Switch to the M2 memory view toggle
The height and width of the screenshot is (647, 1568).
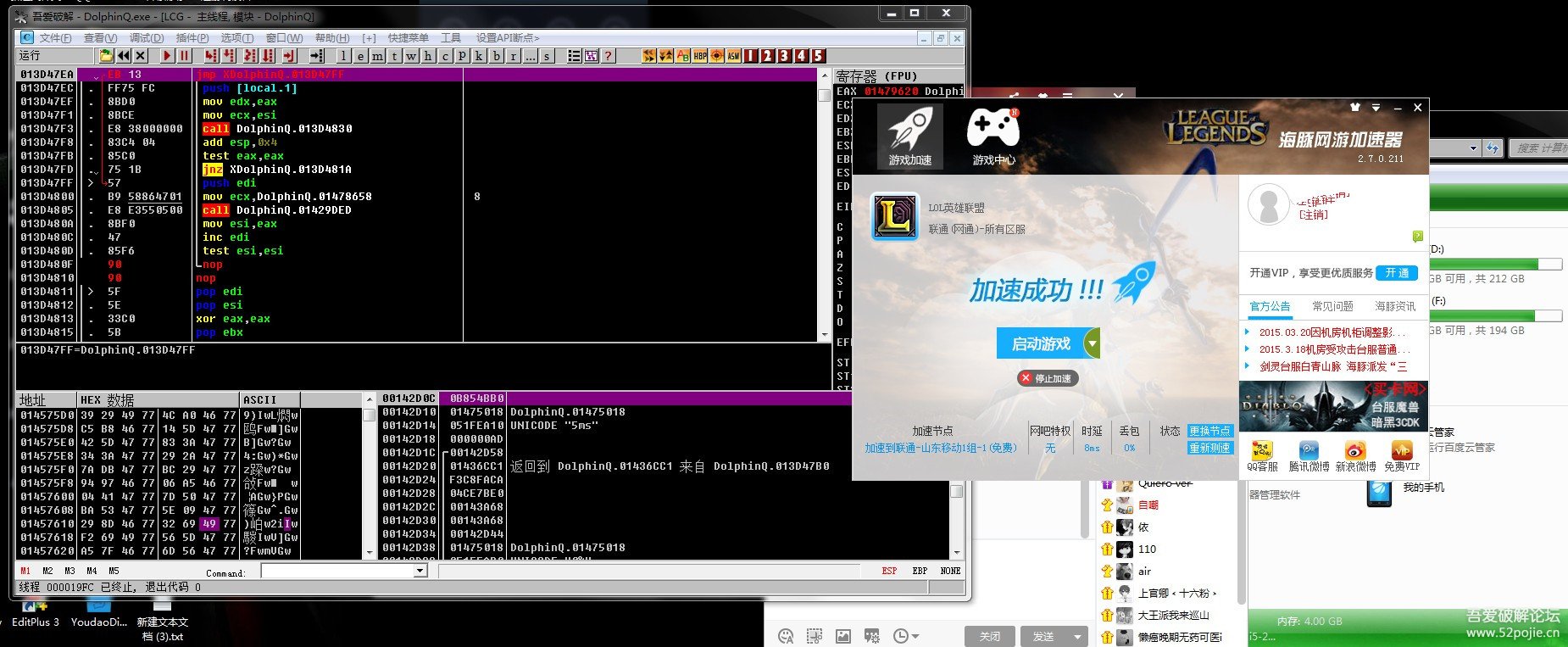point(47,571)
